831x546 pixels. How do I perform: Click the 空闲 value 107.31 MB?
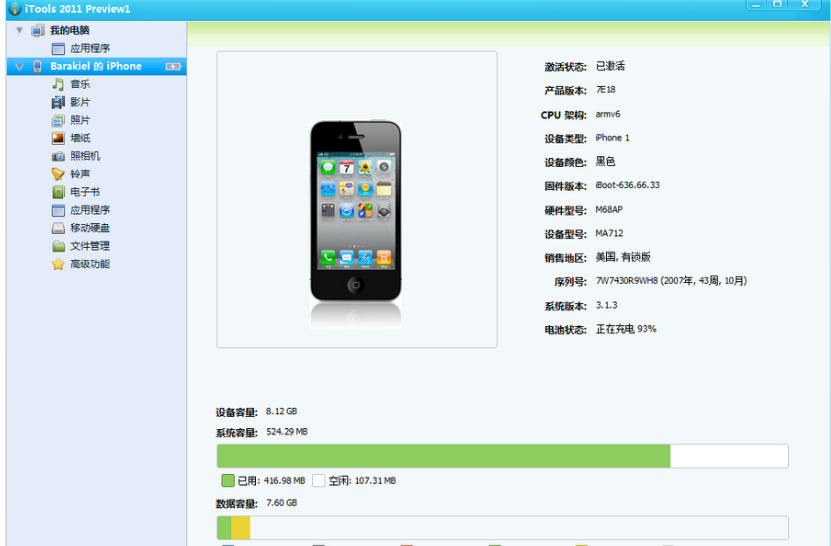click(x=375, y=481)
